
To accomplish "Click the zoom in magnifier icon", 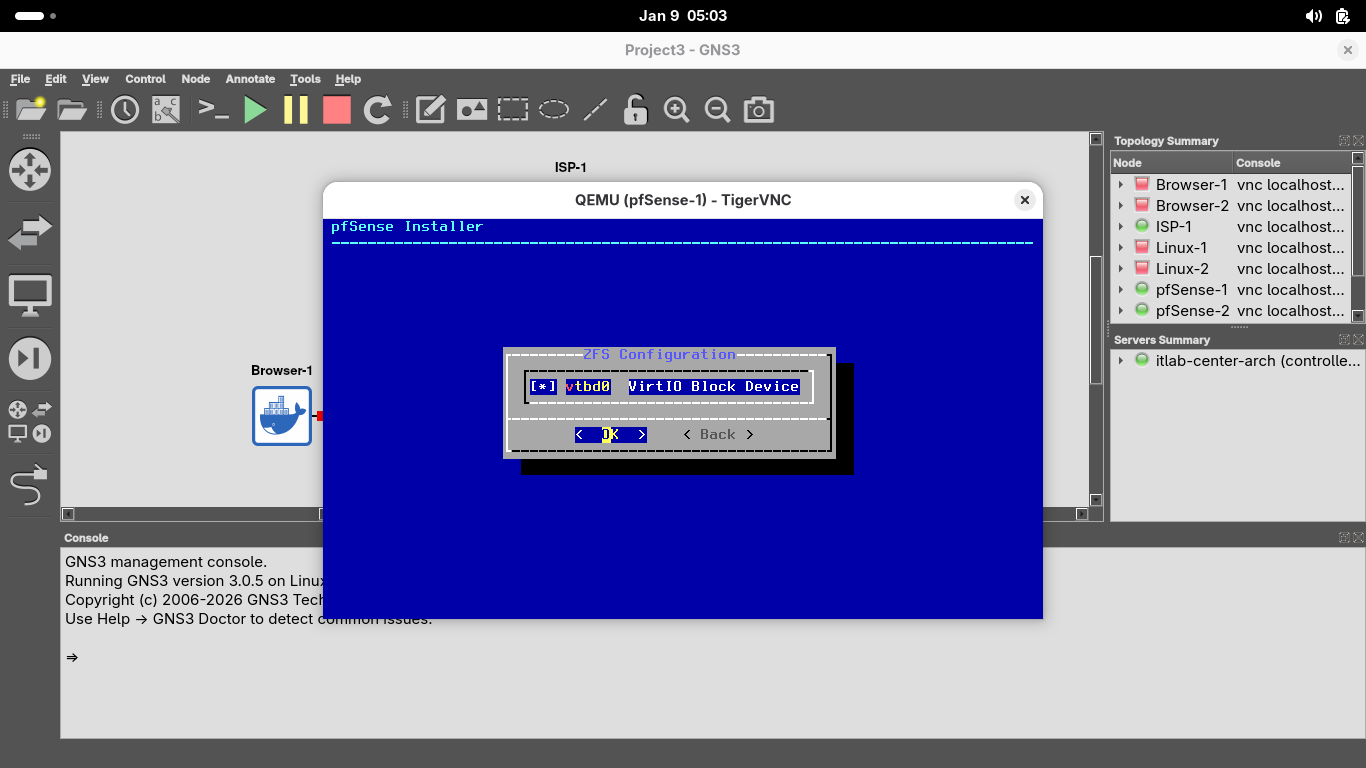I will (x=677, y=110).
